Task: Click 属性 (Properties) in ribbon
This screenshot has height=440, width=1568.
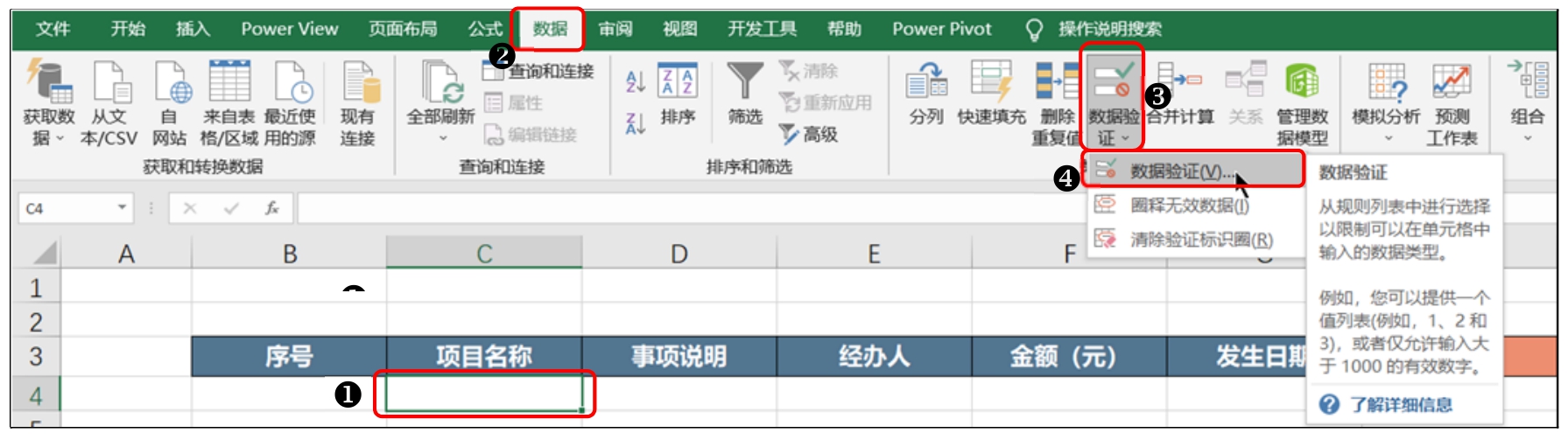Action: 514,103
